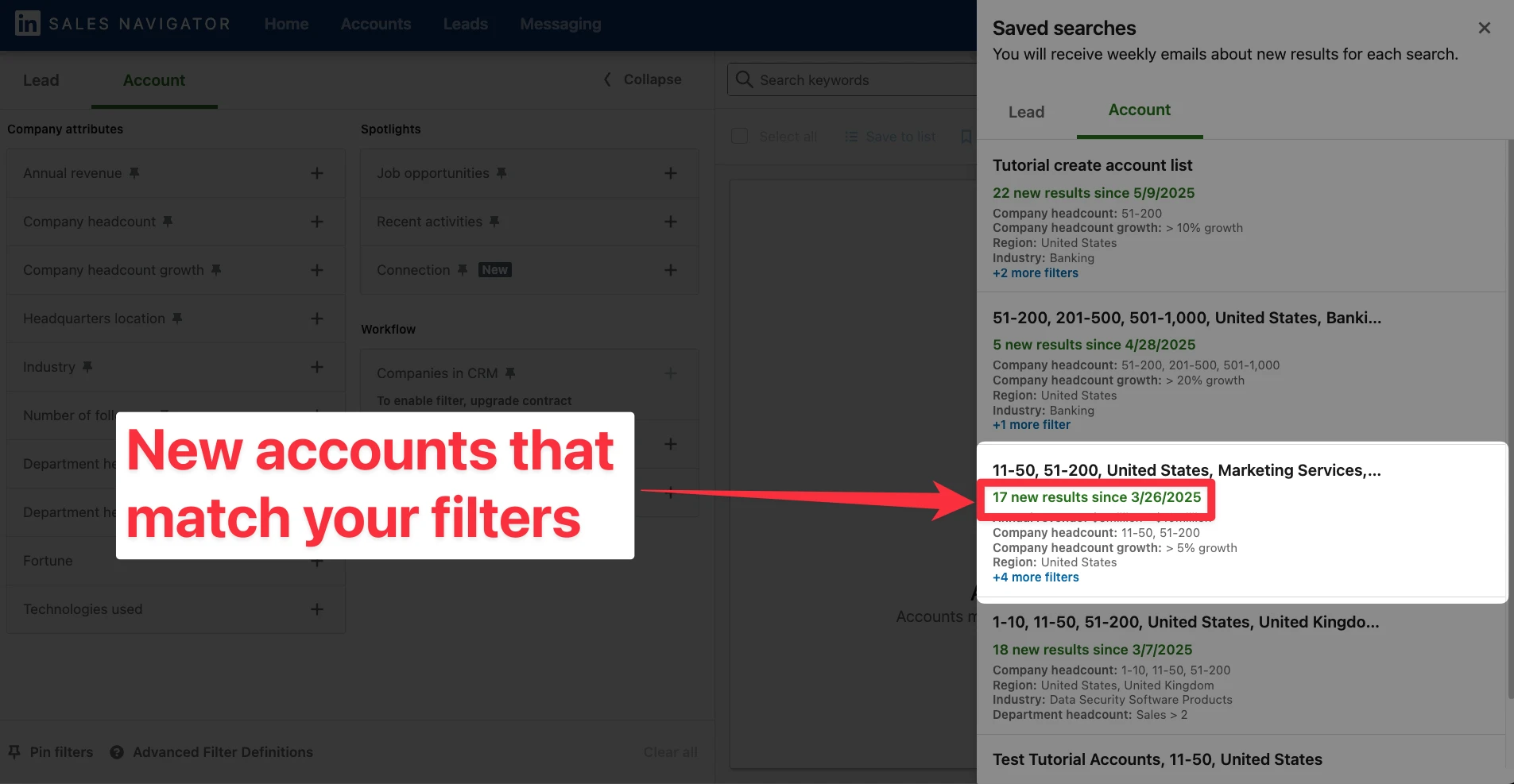Click pin icon beside Headquarters location

coord(177,319)
